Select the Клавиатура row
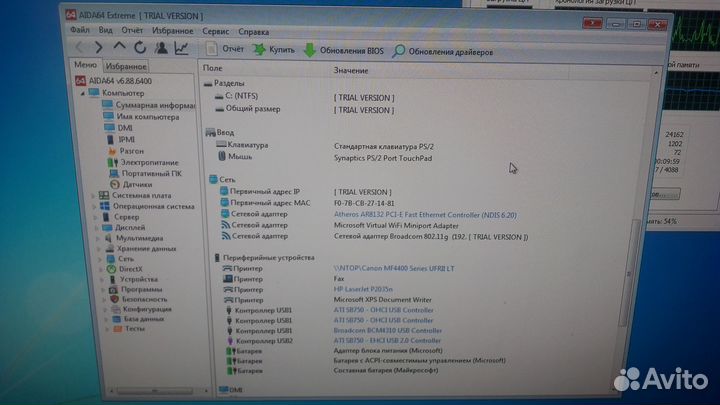720x405 pixels. 325,146
